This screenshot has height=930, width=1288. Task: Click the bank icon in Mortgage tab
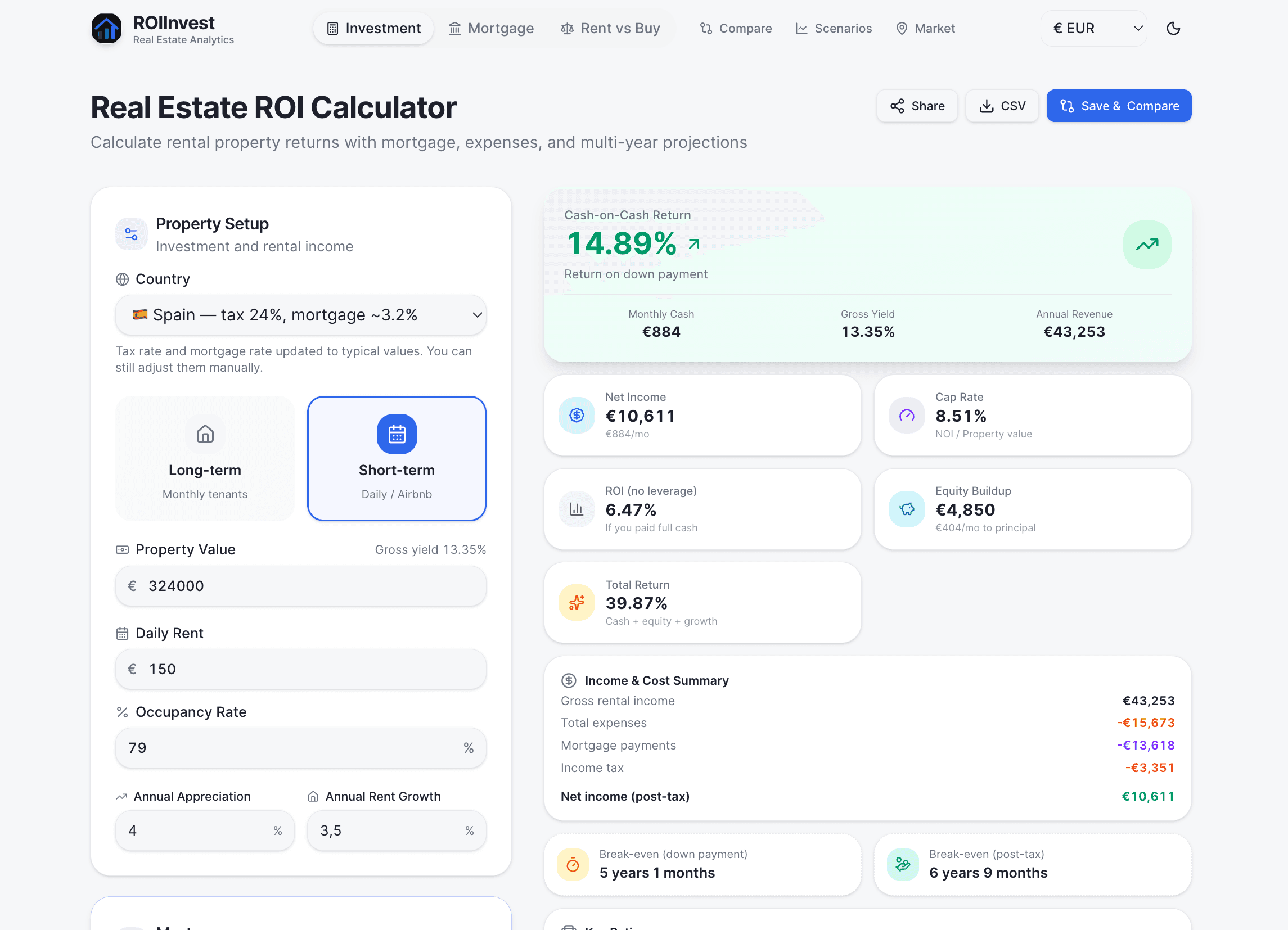[454, 28]
